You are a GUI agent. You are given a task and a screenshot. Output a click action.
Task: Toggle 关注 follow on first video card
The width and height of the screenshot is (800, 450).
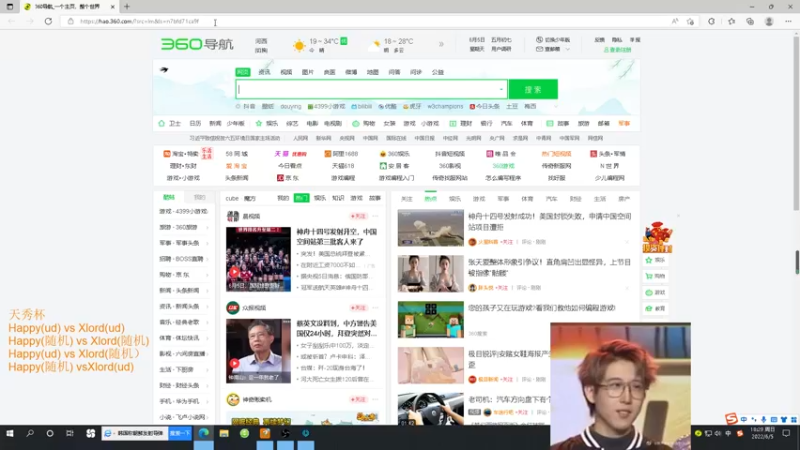358,216
